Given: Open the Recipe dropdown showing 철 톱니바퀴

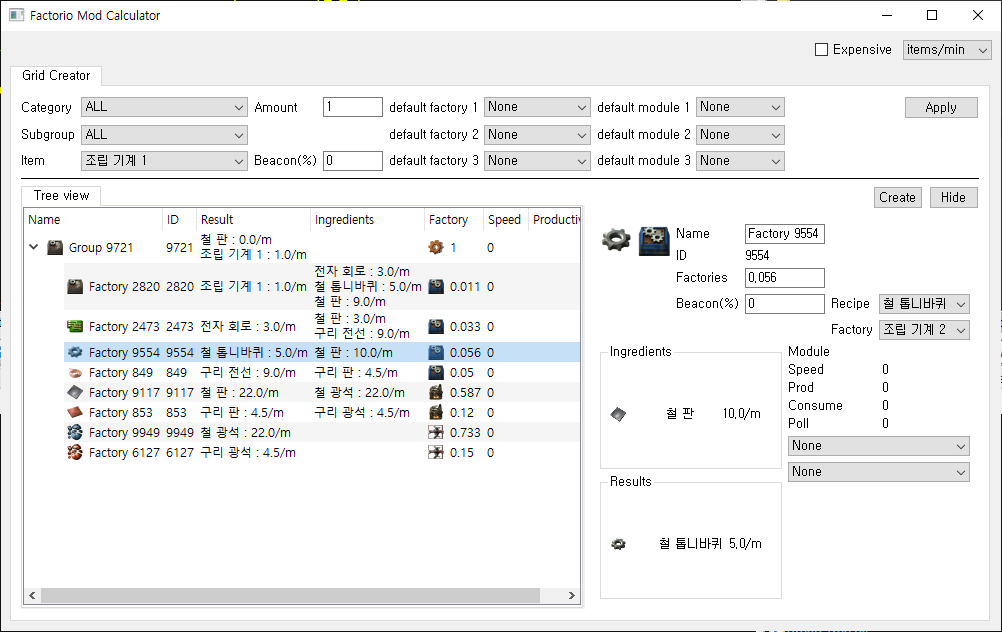Looking at the screenshot, I should (924, 304).
